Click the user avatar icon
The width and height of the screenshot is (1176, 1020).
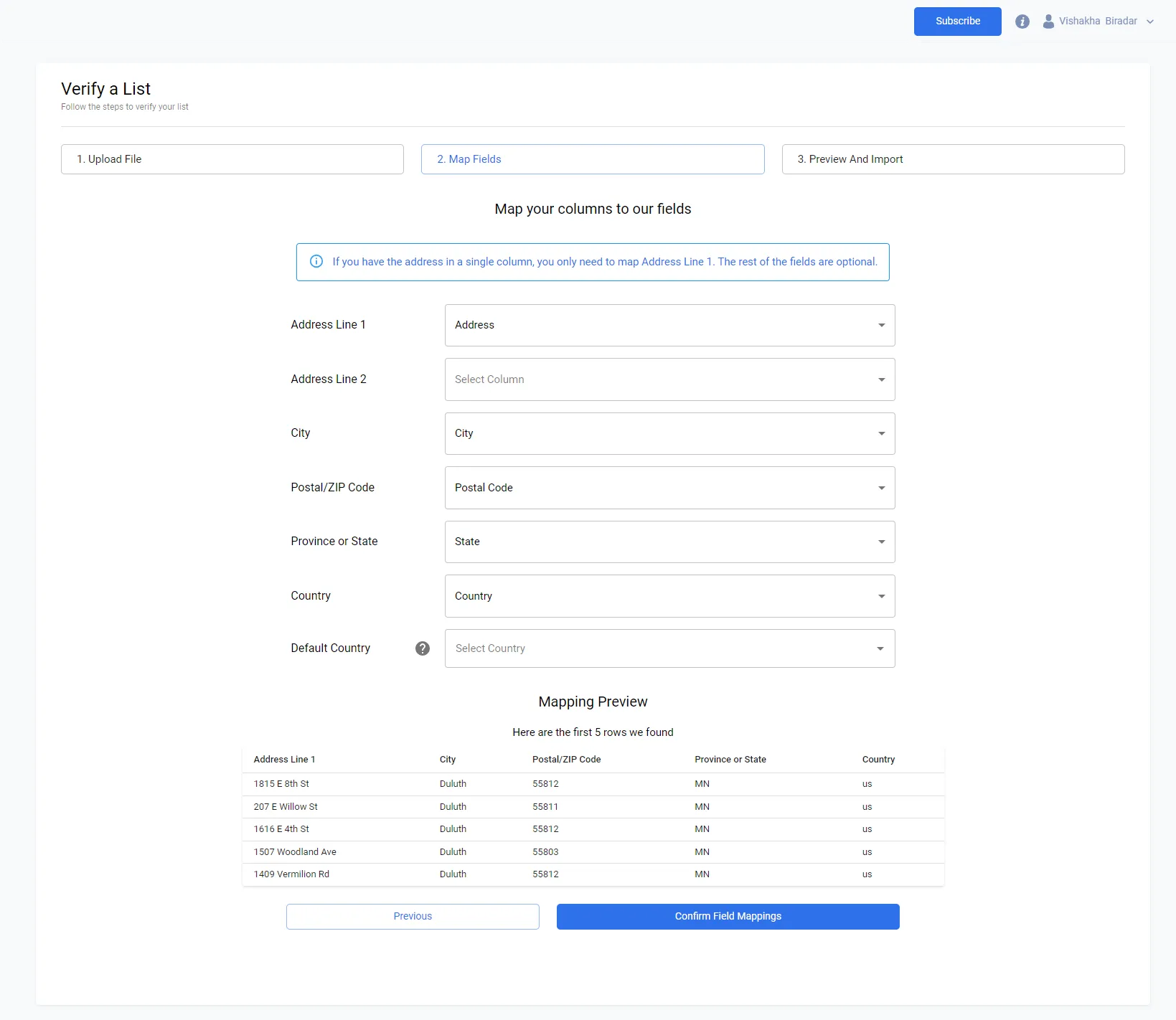[1048, 22]
